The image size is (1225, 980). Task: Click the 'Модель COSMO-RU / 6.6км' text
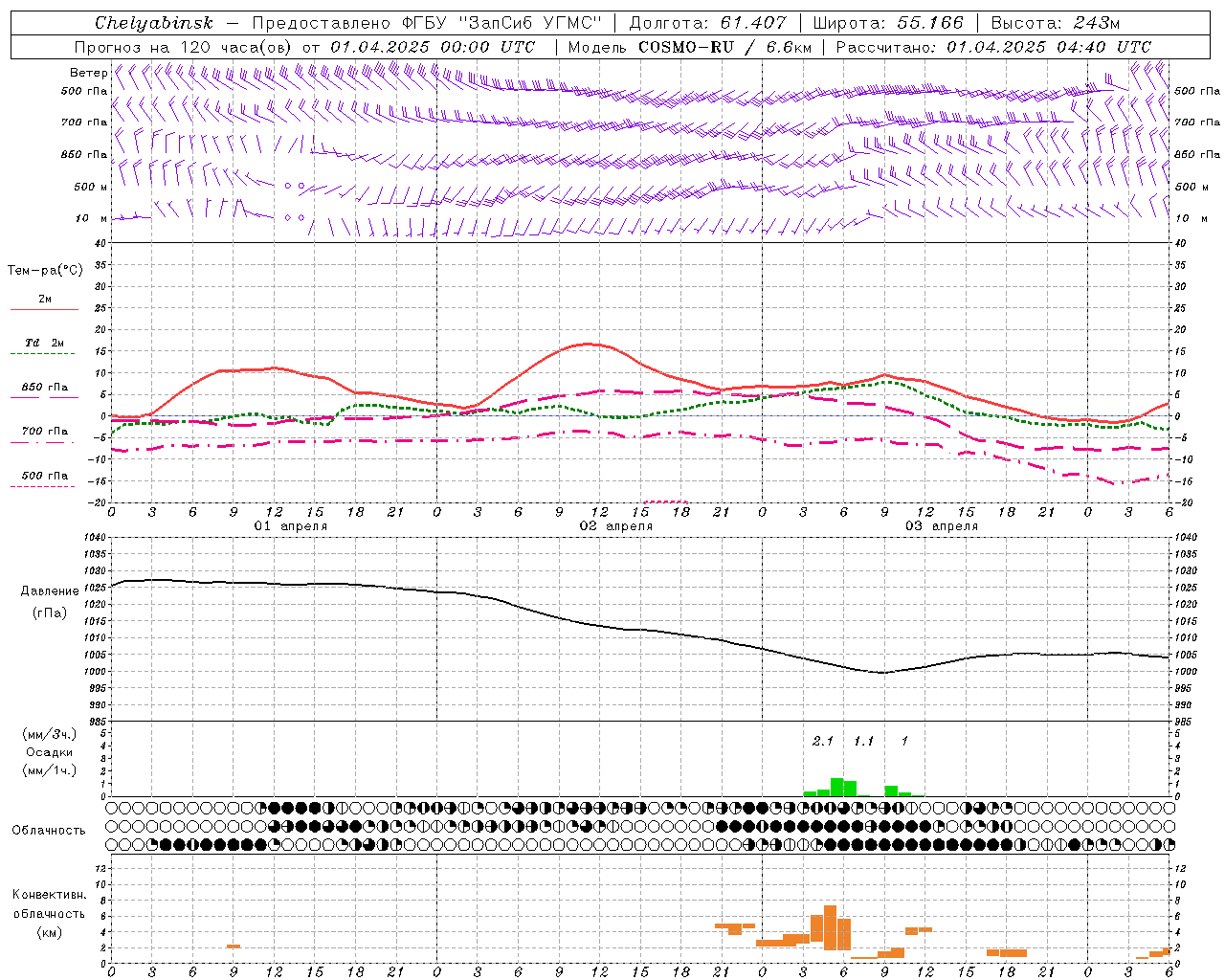[689, 47]
